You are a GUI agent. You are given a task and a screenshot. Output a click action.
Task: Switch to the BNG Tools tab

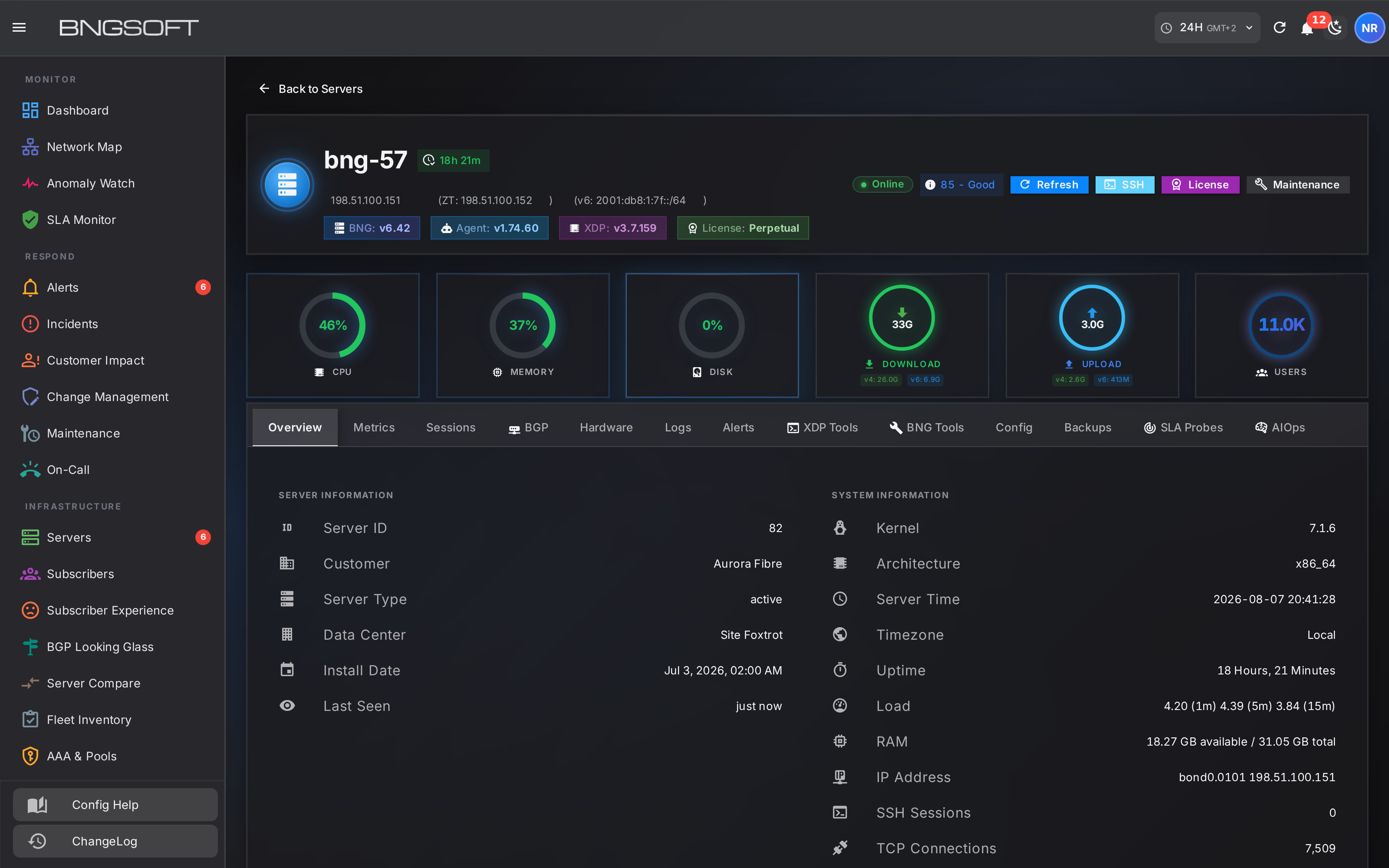click(926, 427)
